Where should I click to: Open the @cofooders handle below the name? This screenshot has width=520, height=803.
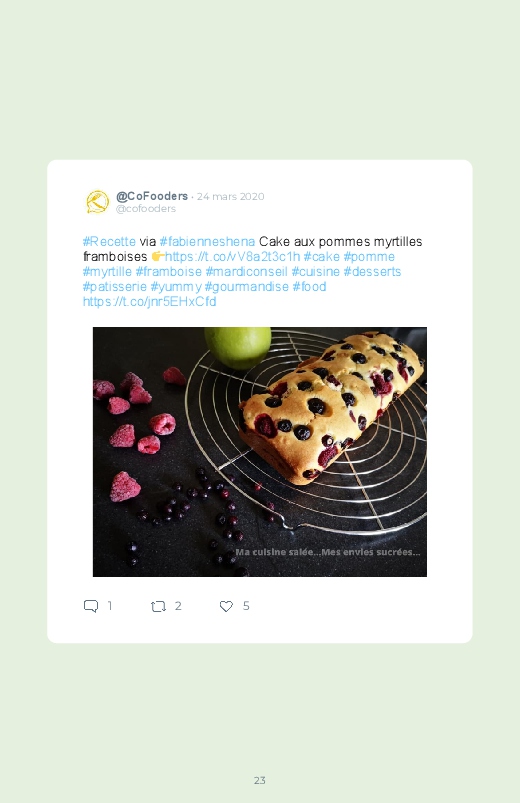[145, 208]
